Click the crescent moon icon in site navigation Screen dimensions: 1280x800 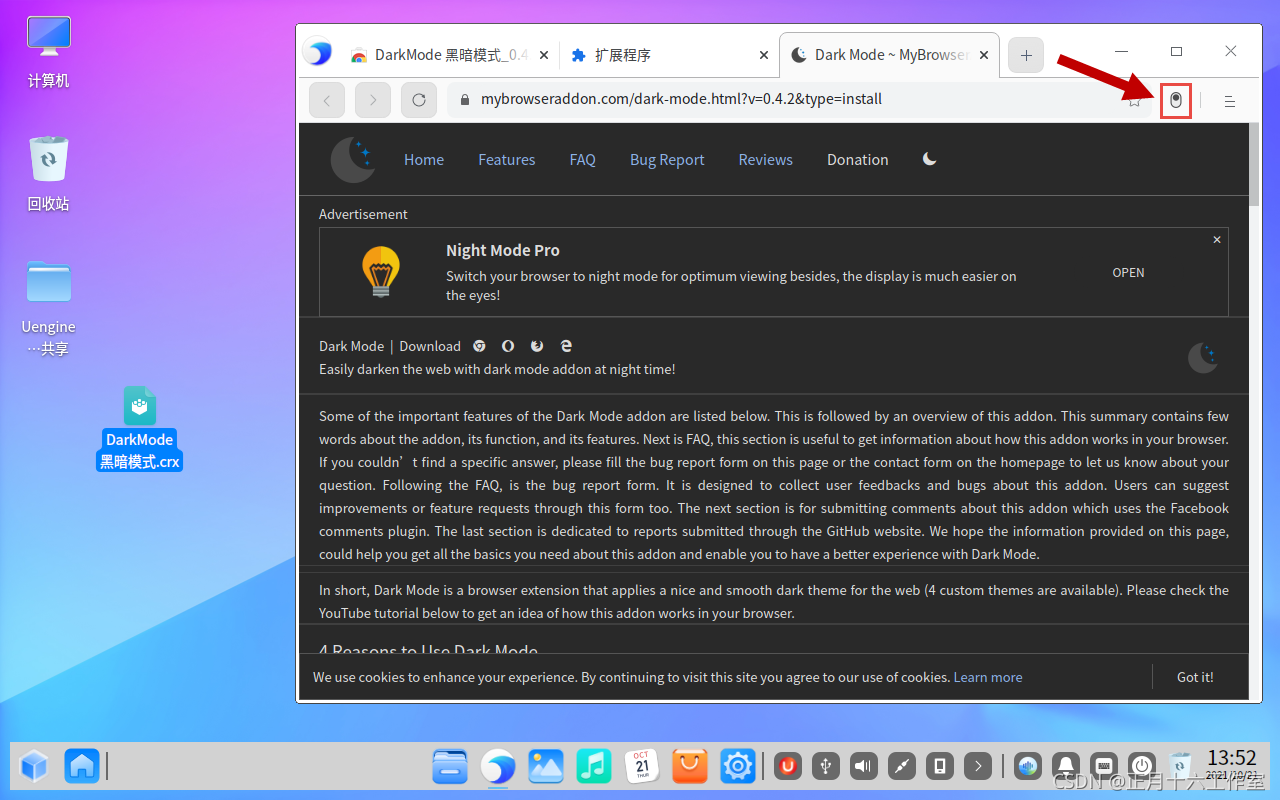pos(930,159)
